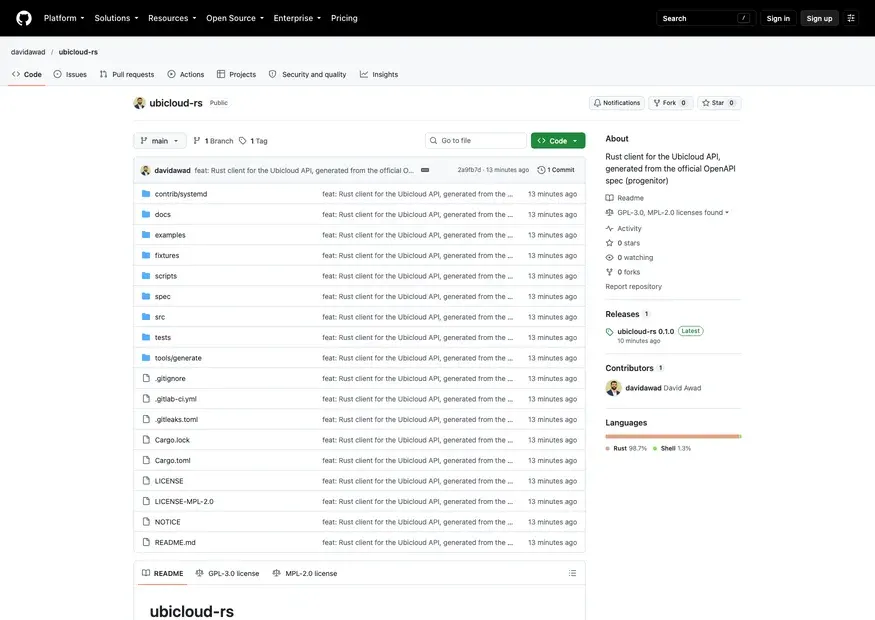Open the contrib/systemd folder icon
Image resolution: width=875 pixels, height=620 pixels.
pyautogui.click(x=146, y=194)
